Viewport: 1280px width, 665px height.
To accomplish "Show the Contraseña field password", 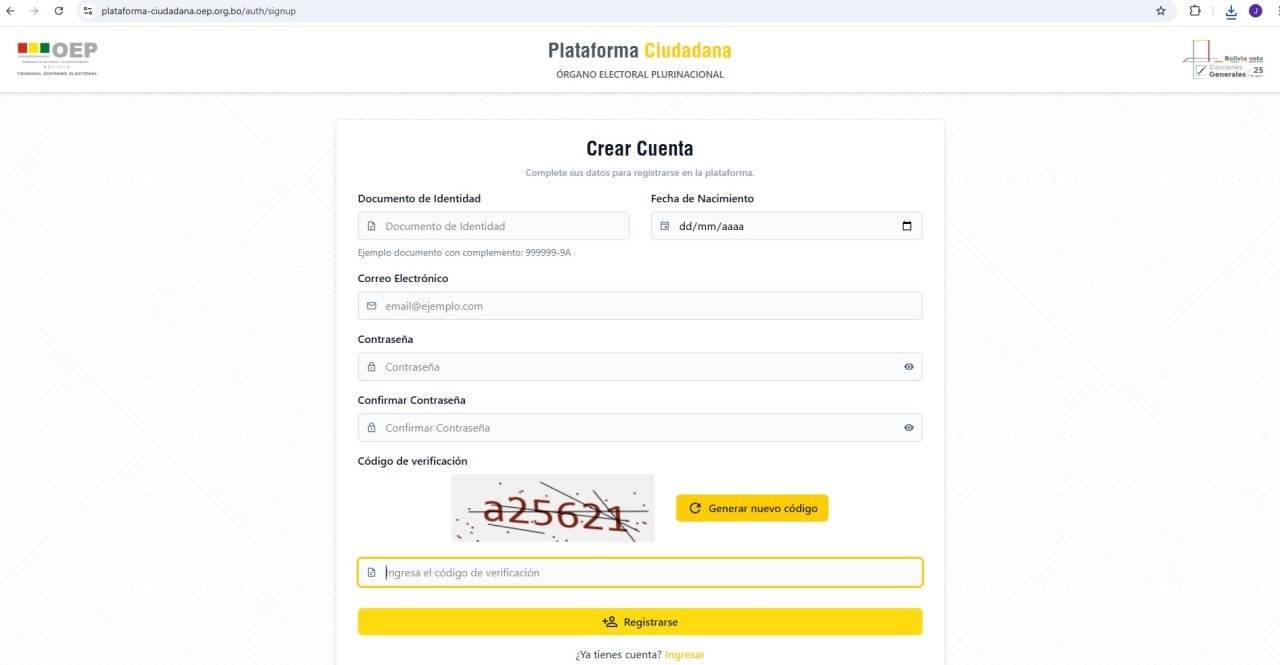I will coord(909,367).
